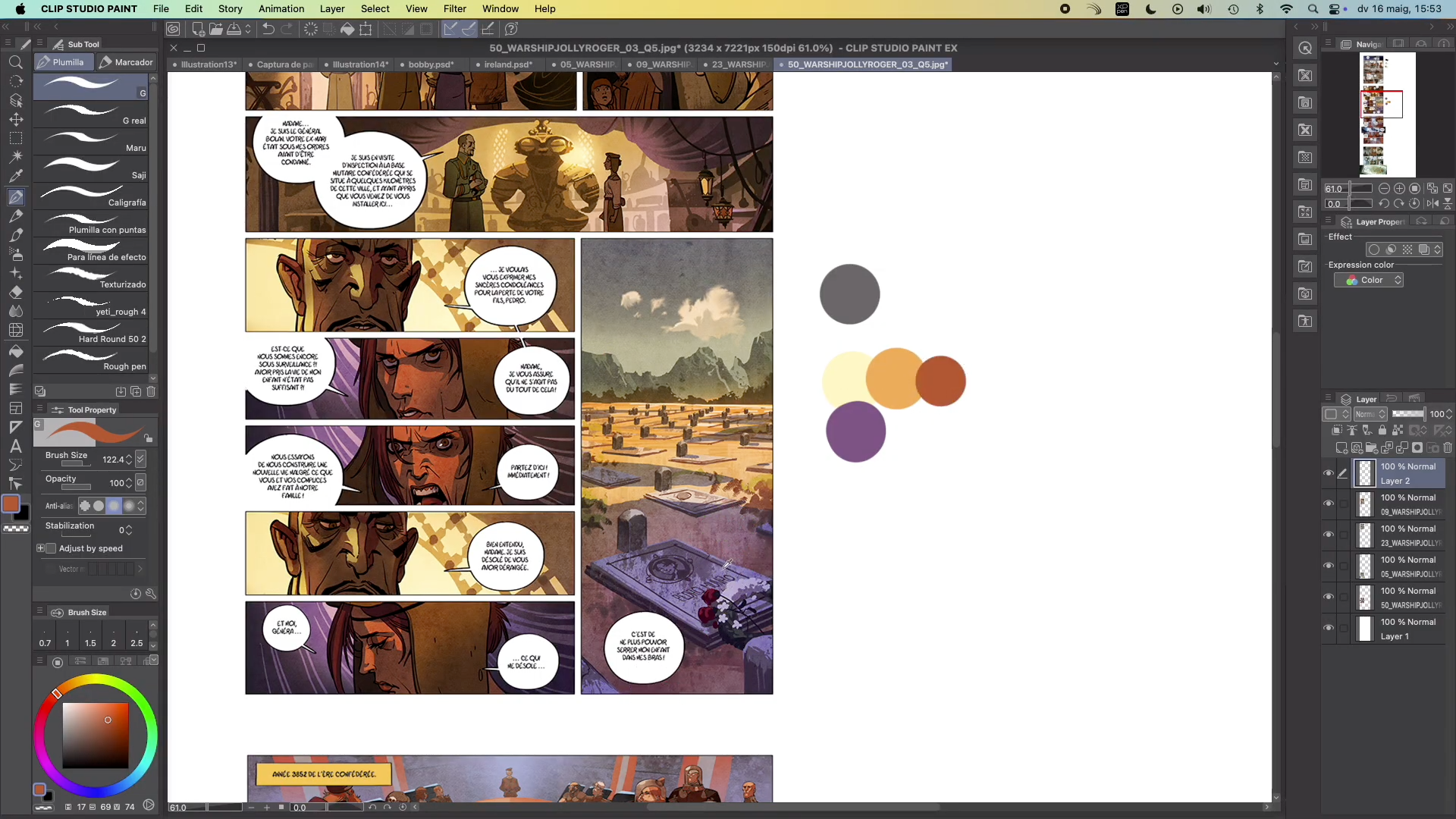The height and width of the screenshot is (819, 1456).
Task: Tick checkbox beside 05_WARSHIPJOLLY layer
Action: point(1344,566)
